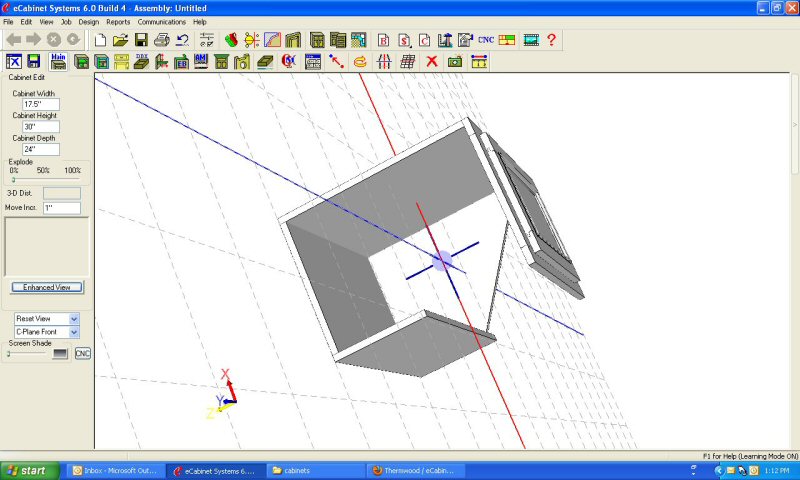
Task: Click the red X delete icon
Action: (432, 61)
